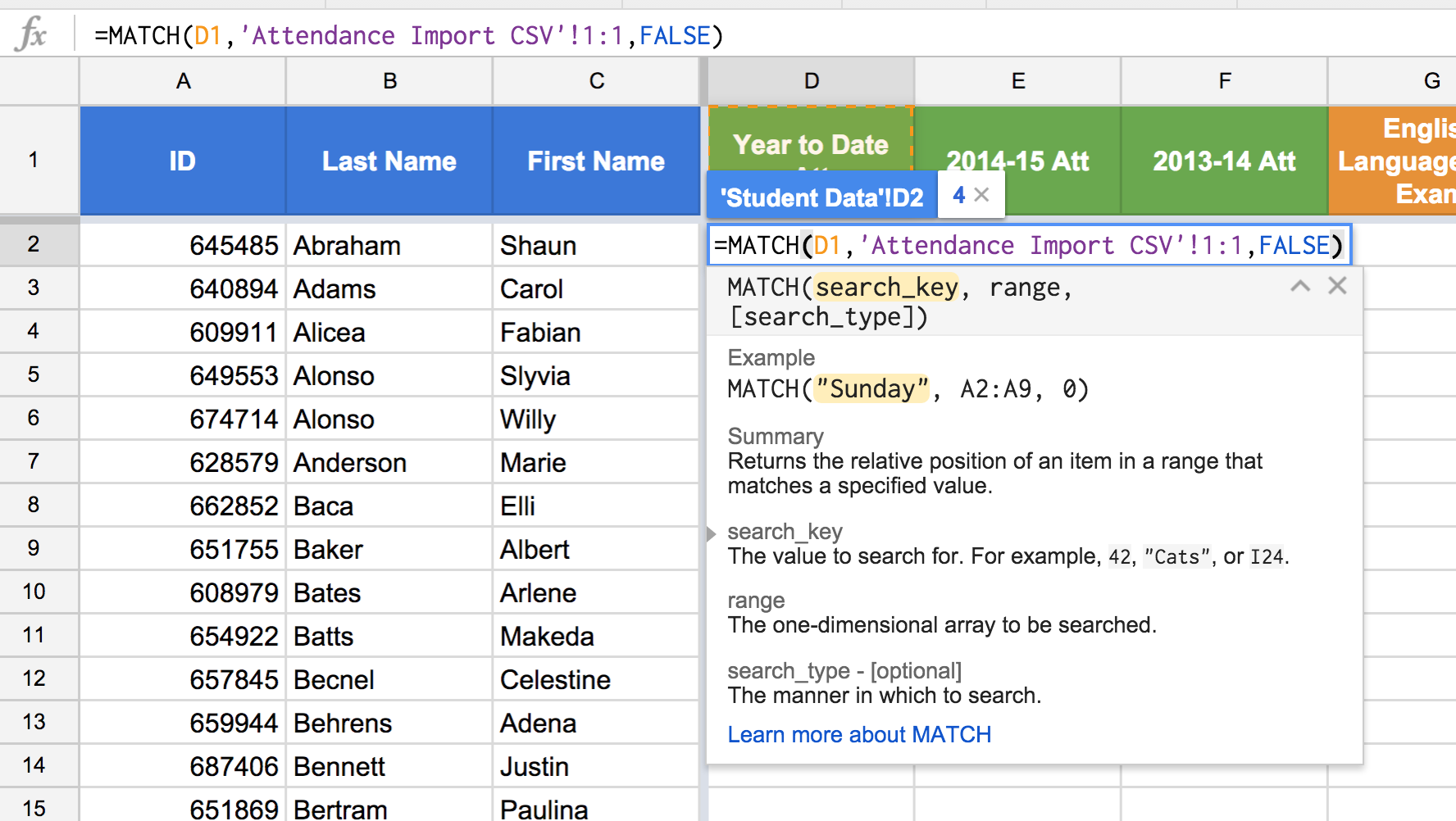Image resolution: width=1456 pixels, height=821 pixels.
Task: Click the ID header cell
Action: [x=183, y=161]
